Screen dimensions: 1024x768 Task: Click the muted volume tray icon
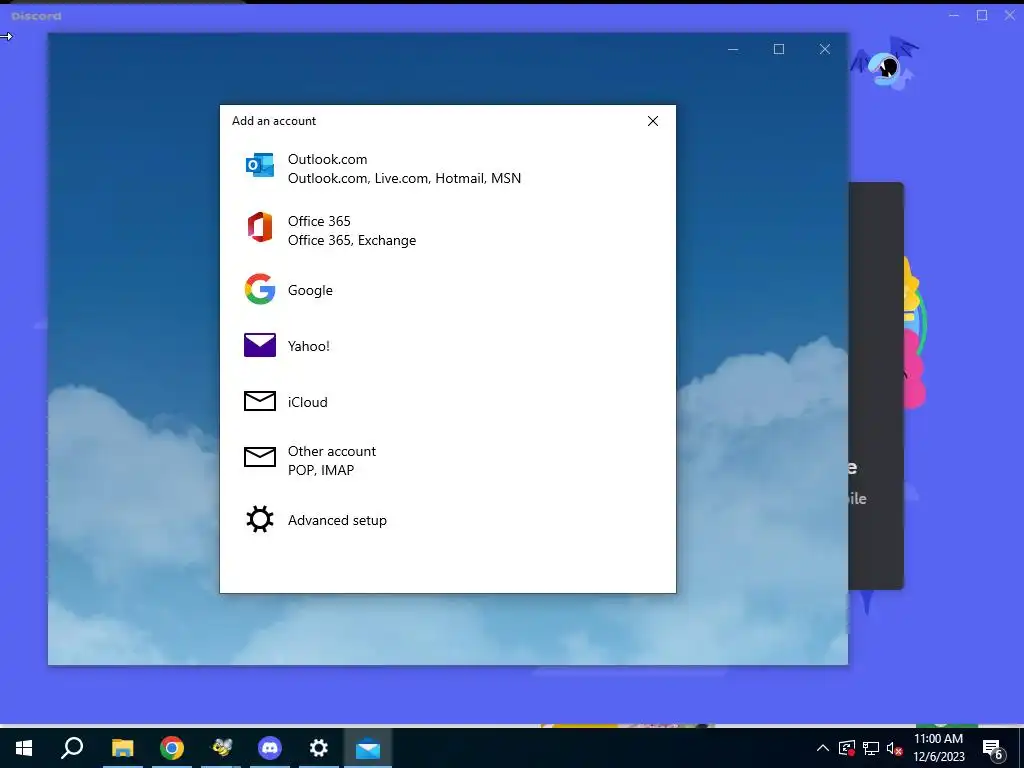[895, 748]
